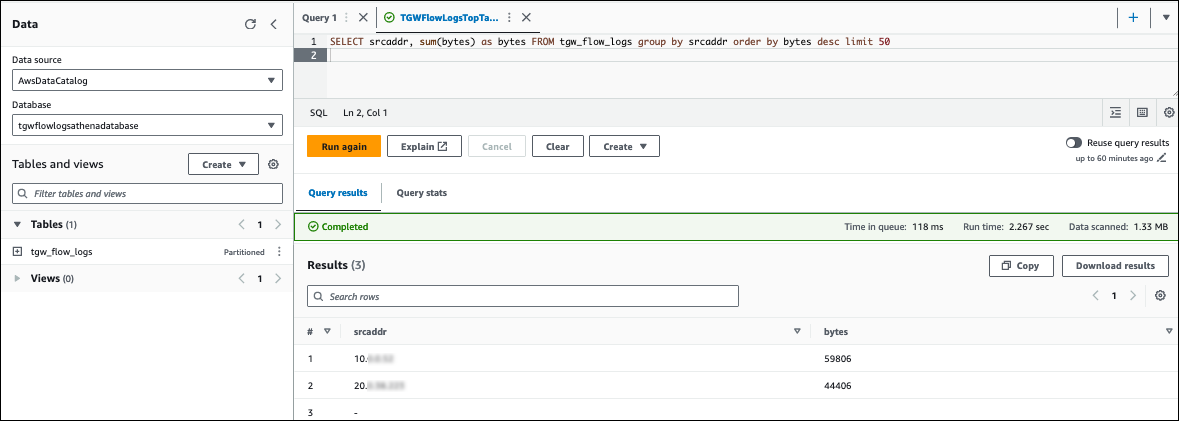Open the query tabs dropdown arrow

coord(1166,18)
